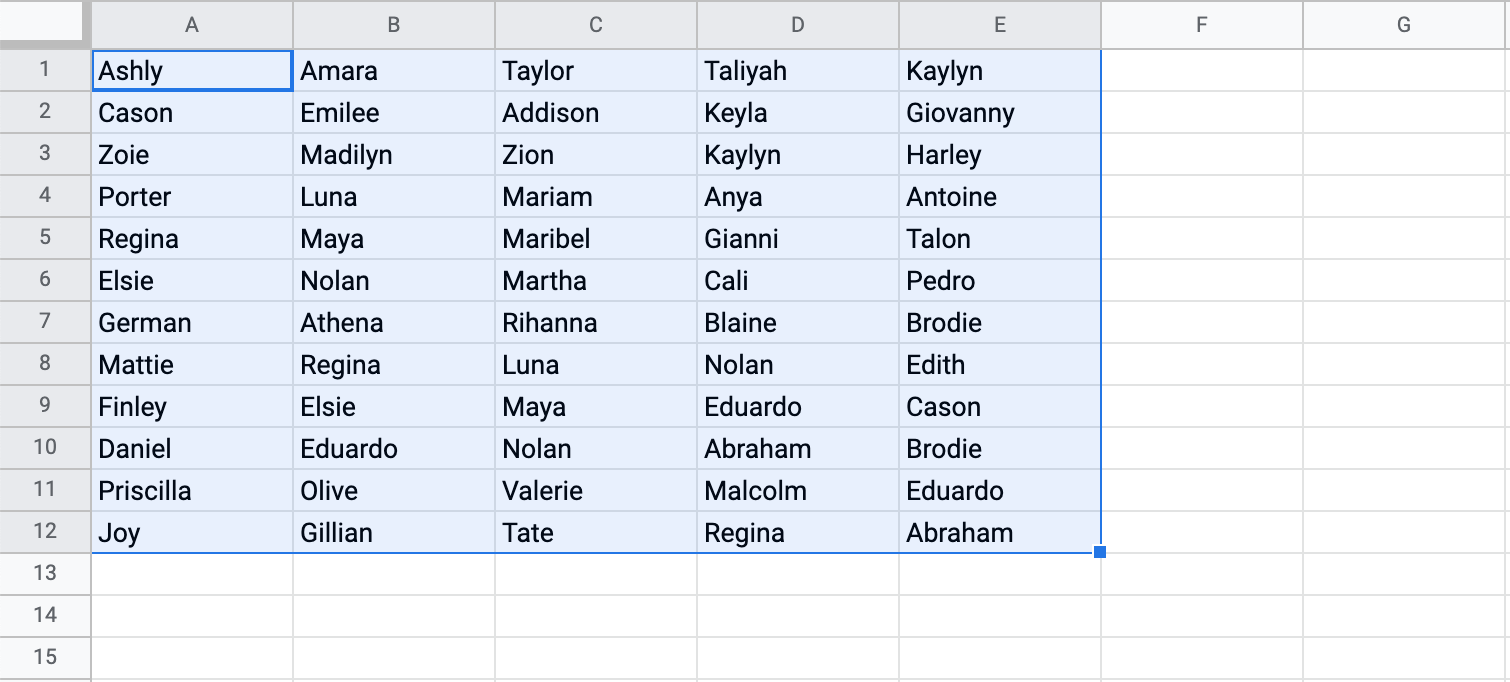The width and height of the screenshot is (1510, 682).
Task: Click column header C to select entire column
Action: tap(595, 25)
